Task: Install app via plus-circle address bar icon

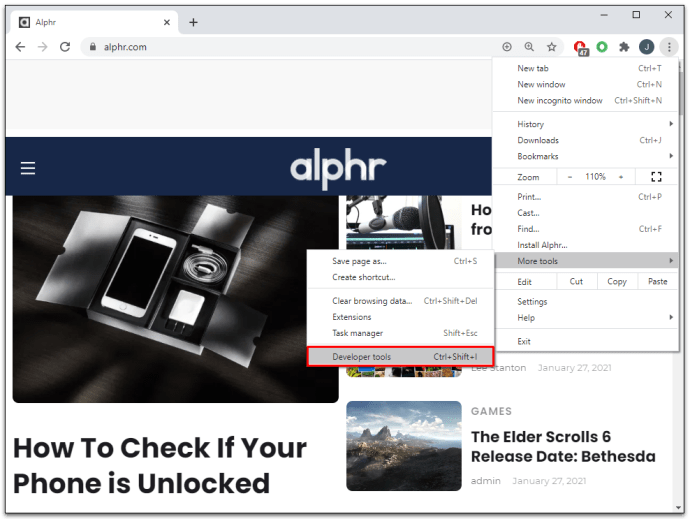Action: 507,47
